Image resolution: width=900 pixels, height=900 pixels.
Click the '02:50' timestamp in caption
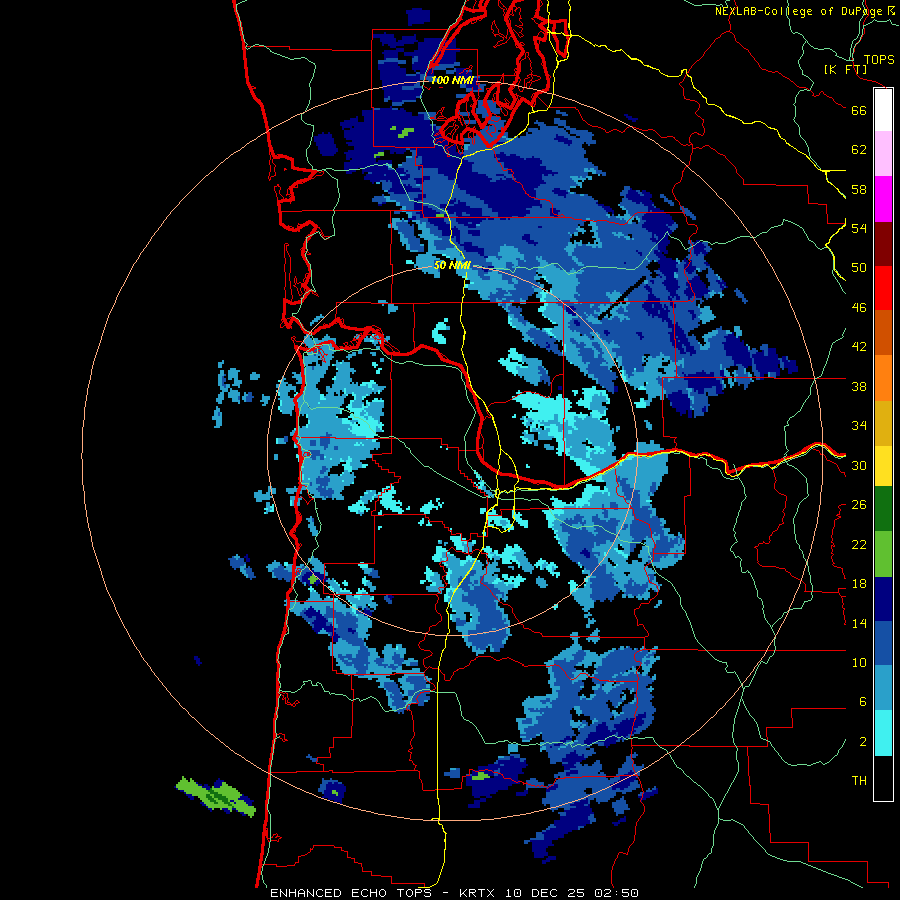click(x=616, y=893)
